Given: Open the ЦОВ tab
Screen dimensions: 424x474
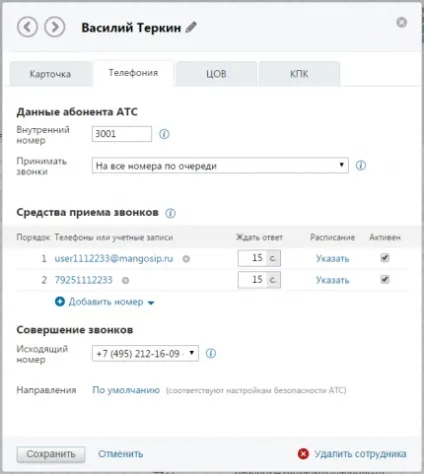Looking at the screenshot, I should tap(216, 74).
